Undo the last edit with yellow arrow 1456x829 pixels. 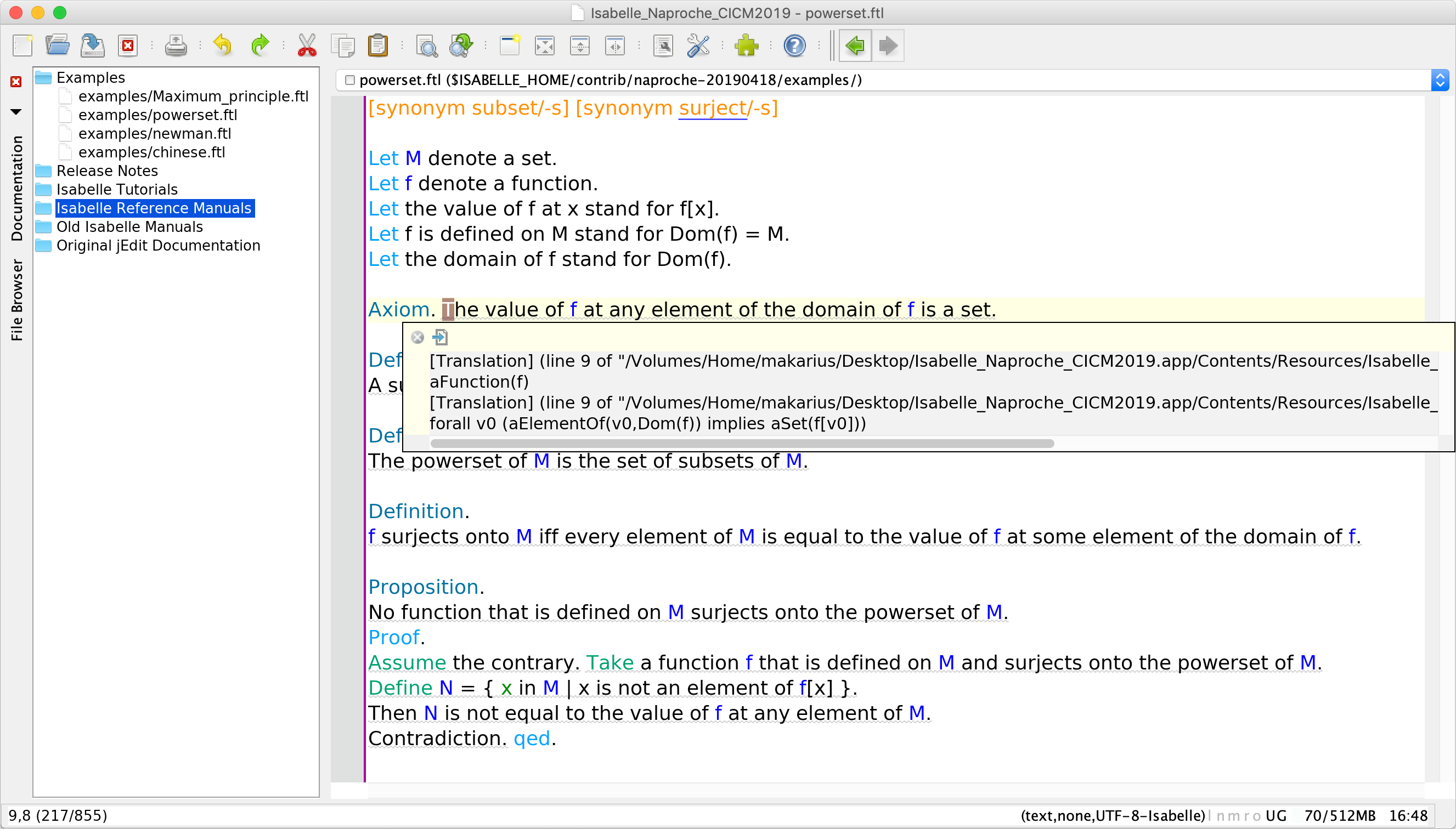[x=223, y=45]
